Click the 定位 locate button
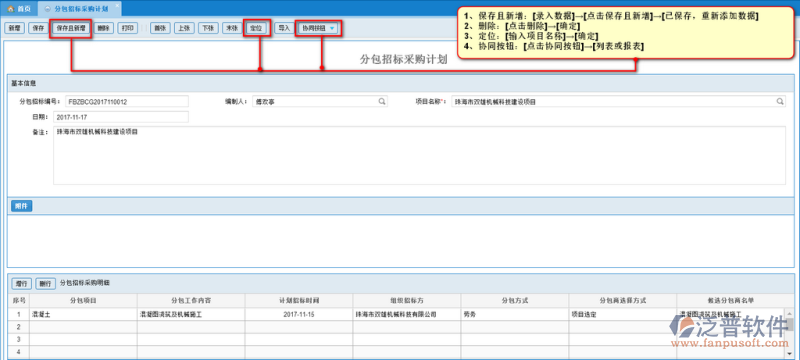The image size is (800, 360). click(256, 29)
